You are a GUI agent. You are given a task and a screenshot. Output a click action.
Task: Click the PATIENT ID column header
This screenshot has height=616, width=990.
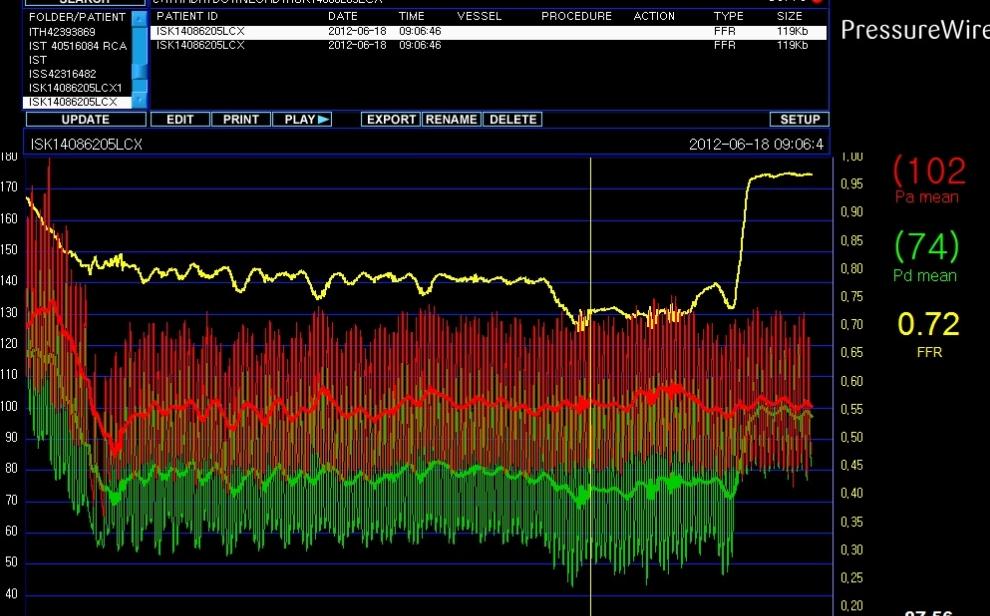pyautogui.click(x=187, y=16)
